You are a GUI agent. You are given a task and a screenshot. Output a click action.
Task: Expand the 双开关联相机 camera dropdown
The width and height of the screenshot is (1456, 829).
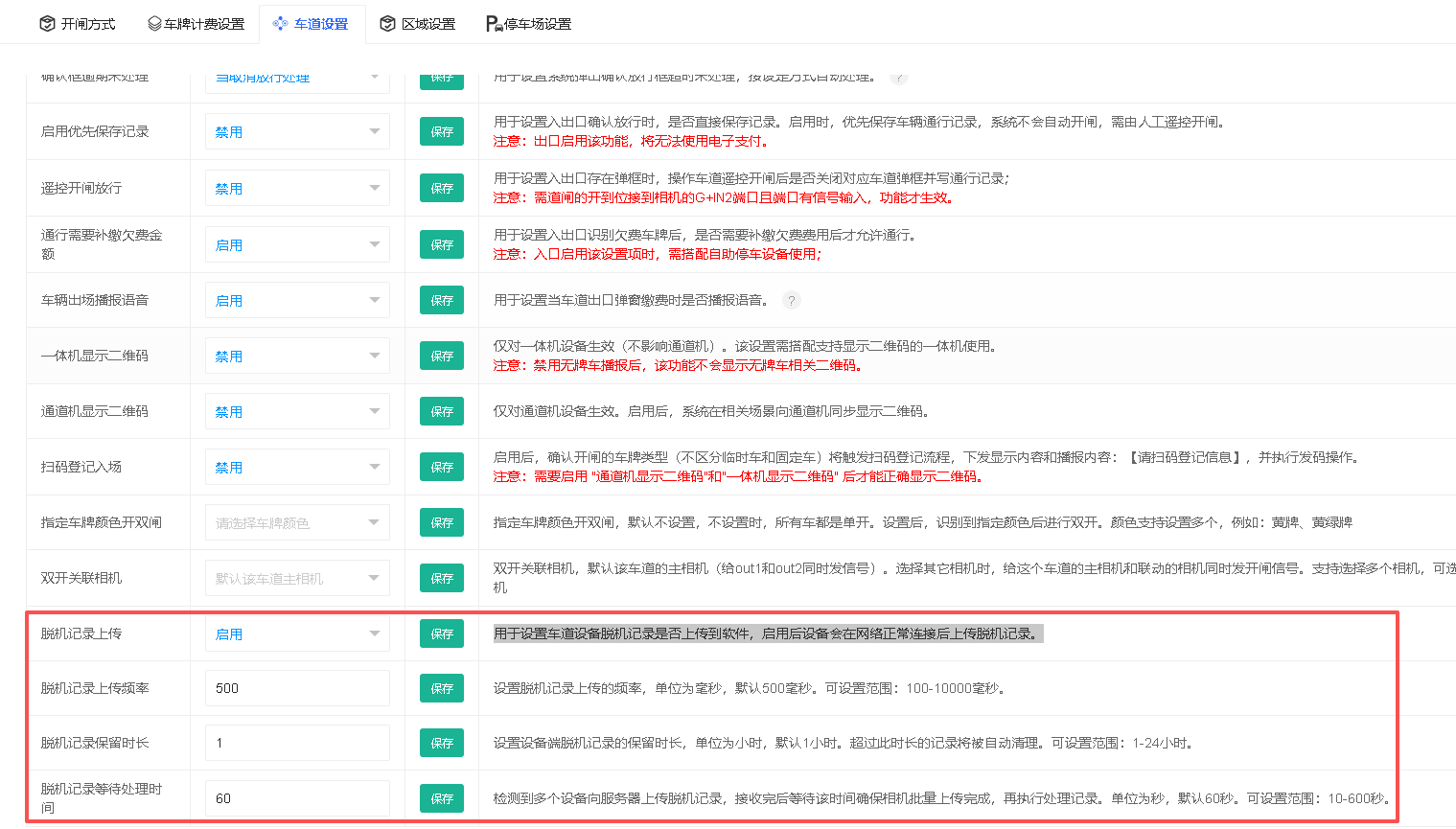click(297, 579)
